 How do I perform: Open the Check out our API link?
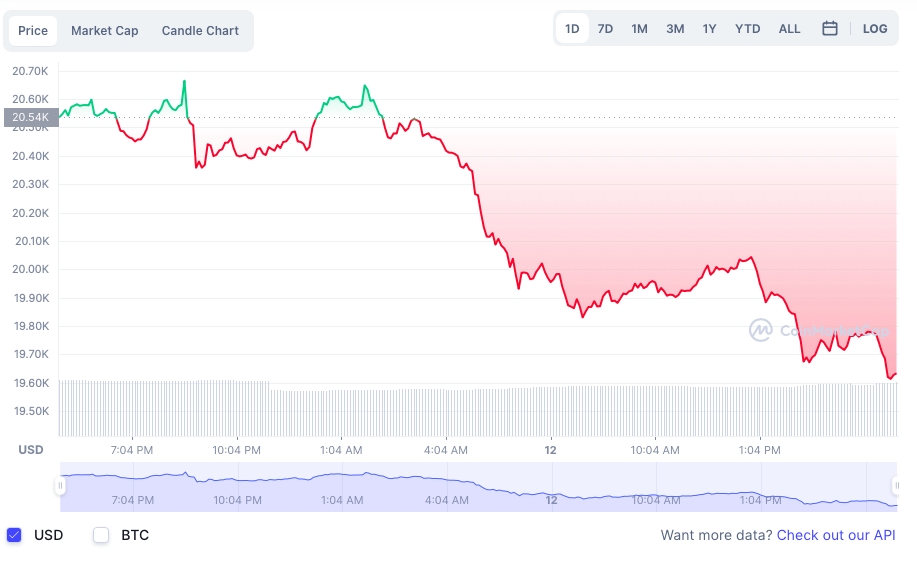point(836,535)
